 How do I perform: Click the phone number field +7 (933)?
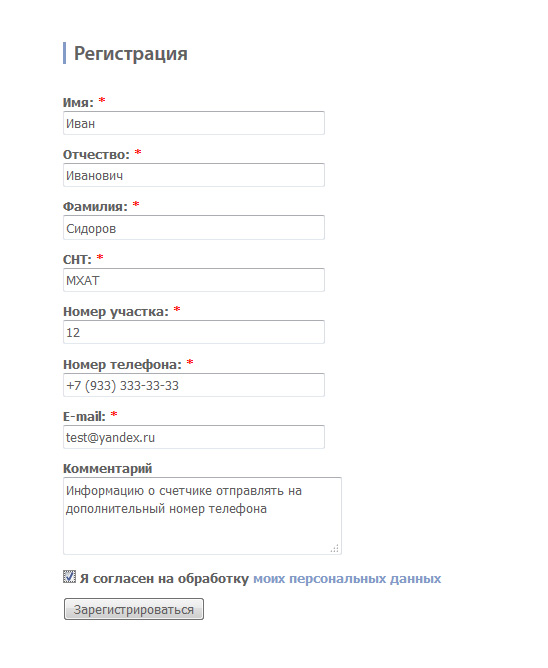coord(194,385)
